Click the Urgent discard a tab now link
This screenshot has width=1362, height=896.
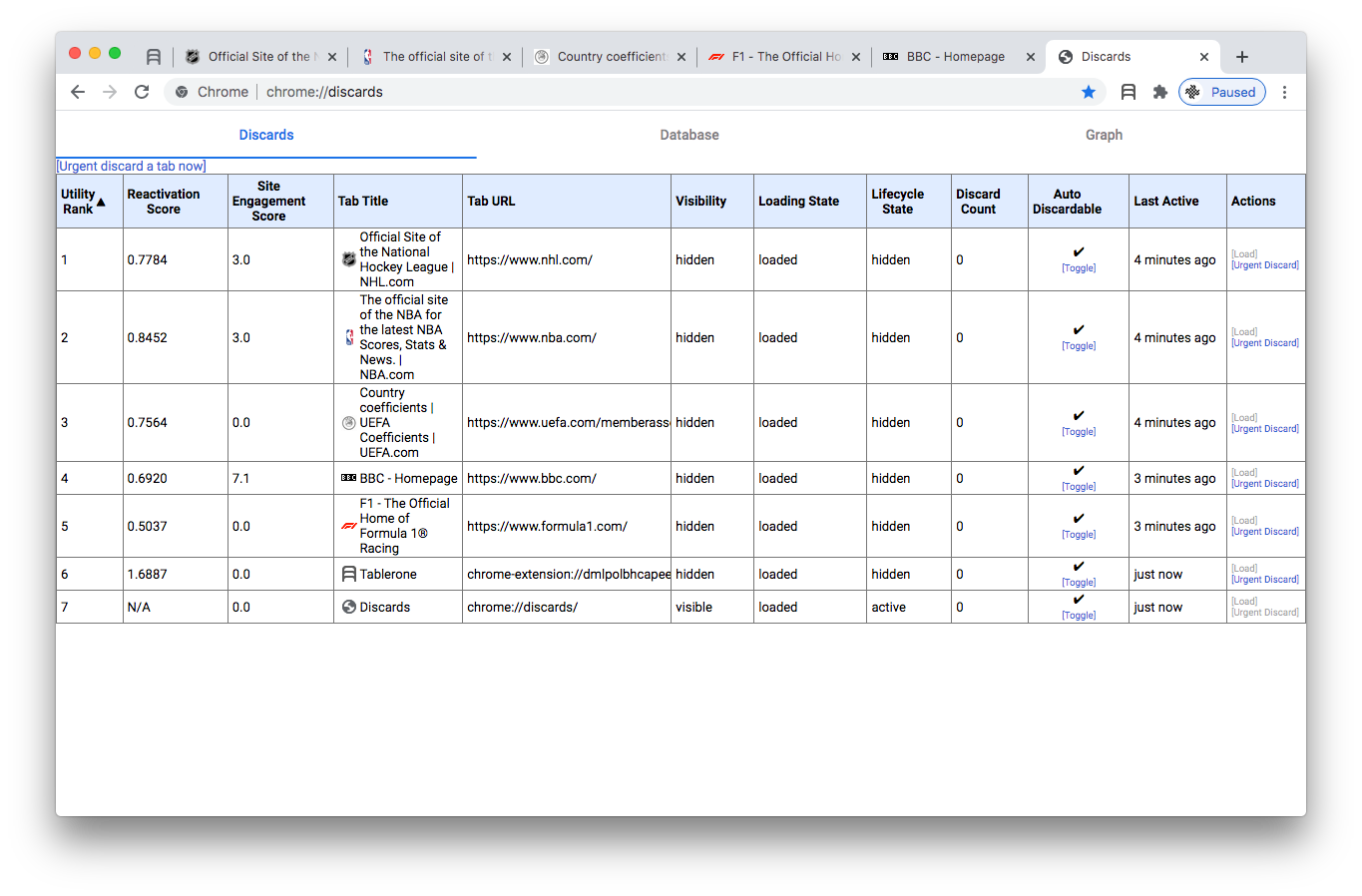132,167
